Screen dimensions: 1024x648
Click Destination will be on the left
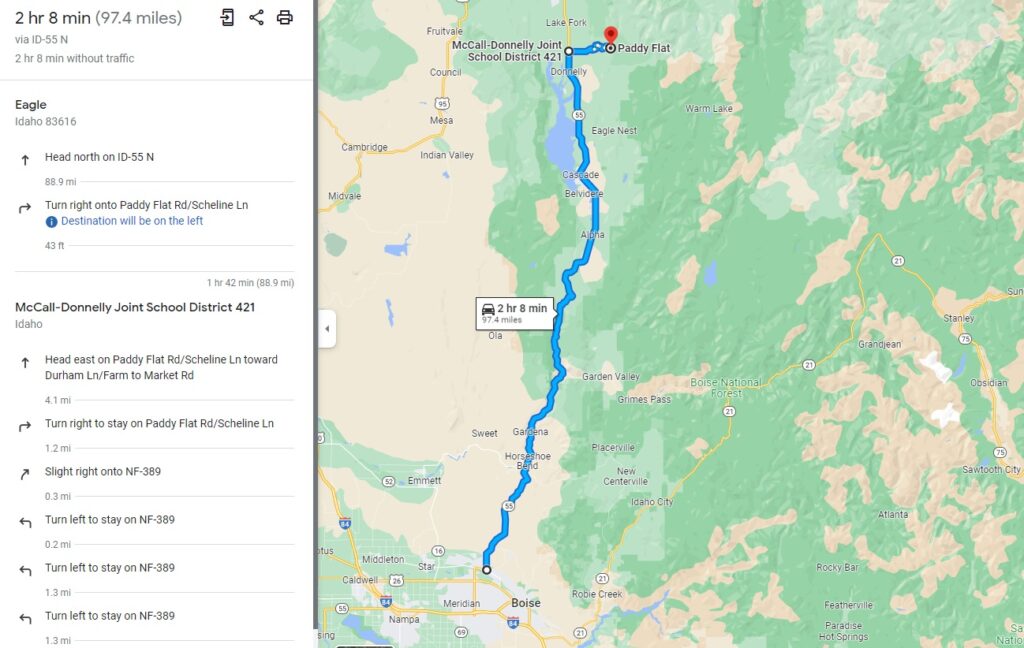click(132, 221)
